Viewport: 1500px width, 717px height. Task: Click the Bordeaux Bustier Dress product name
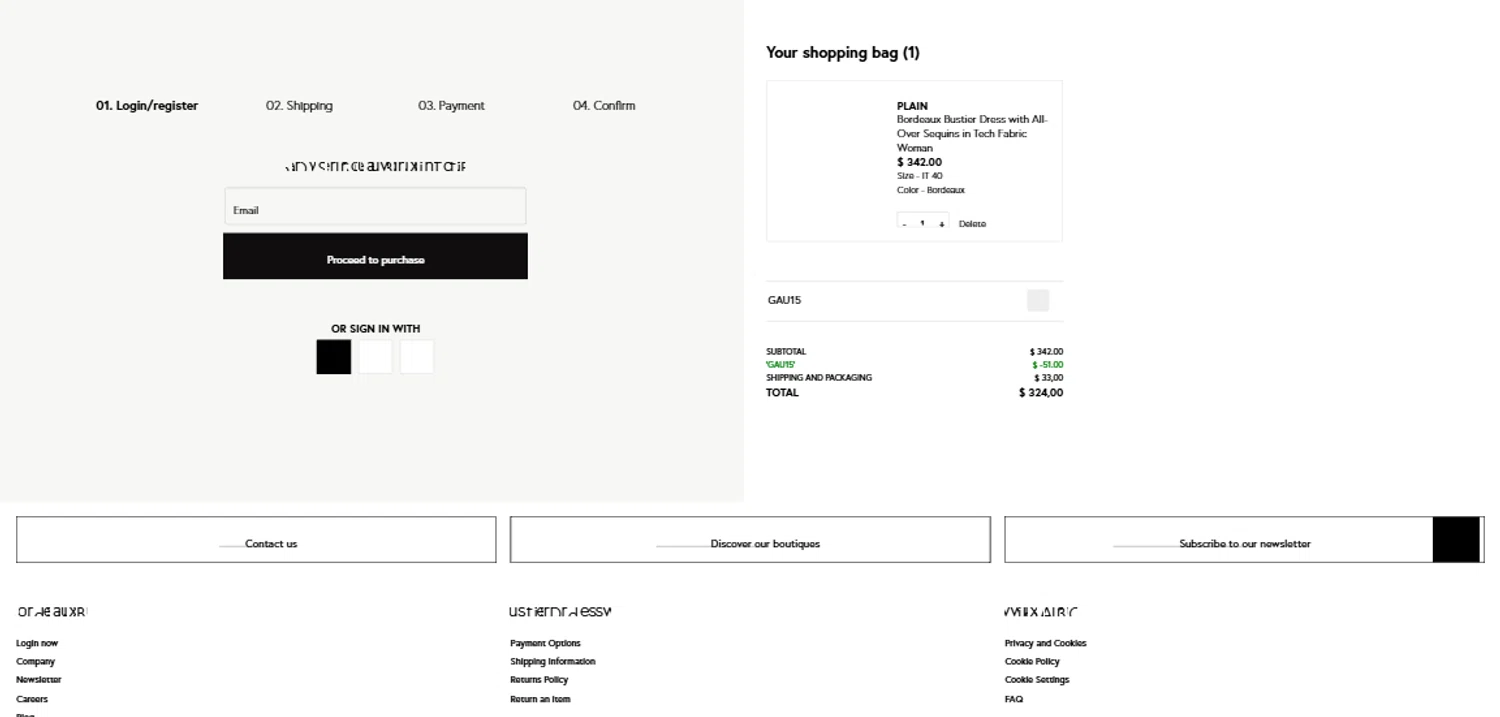[972, 133]
